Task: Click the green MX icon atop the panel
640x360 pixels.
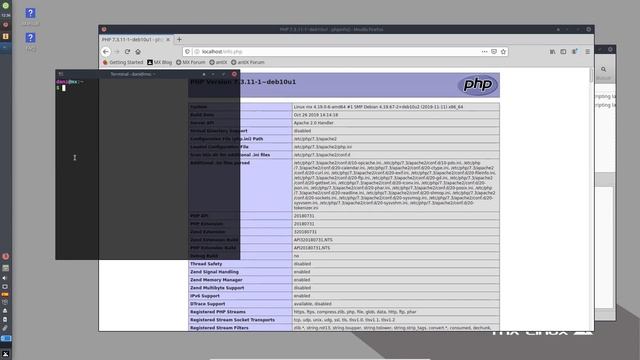Action: click(x=6, y=6)
